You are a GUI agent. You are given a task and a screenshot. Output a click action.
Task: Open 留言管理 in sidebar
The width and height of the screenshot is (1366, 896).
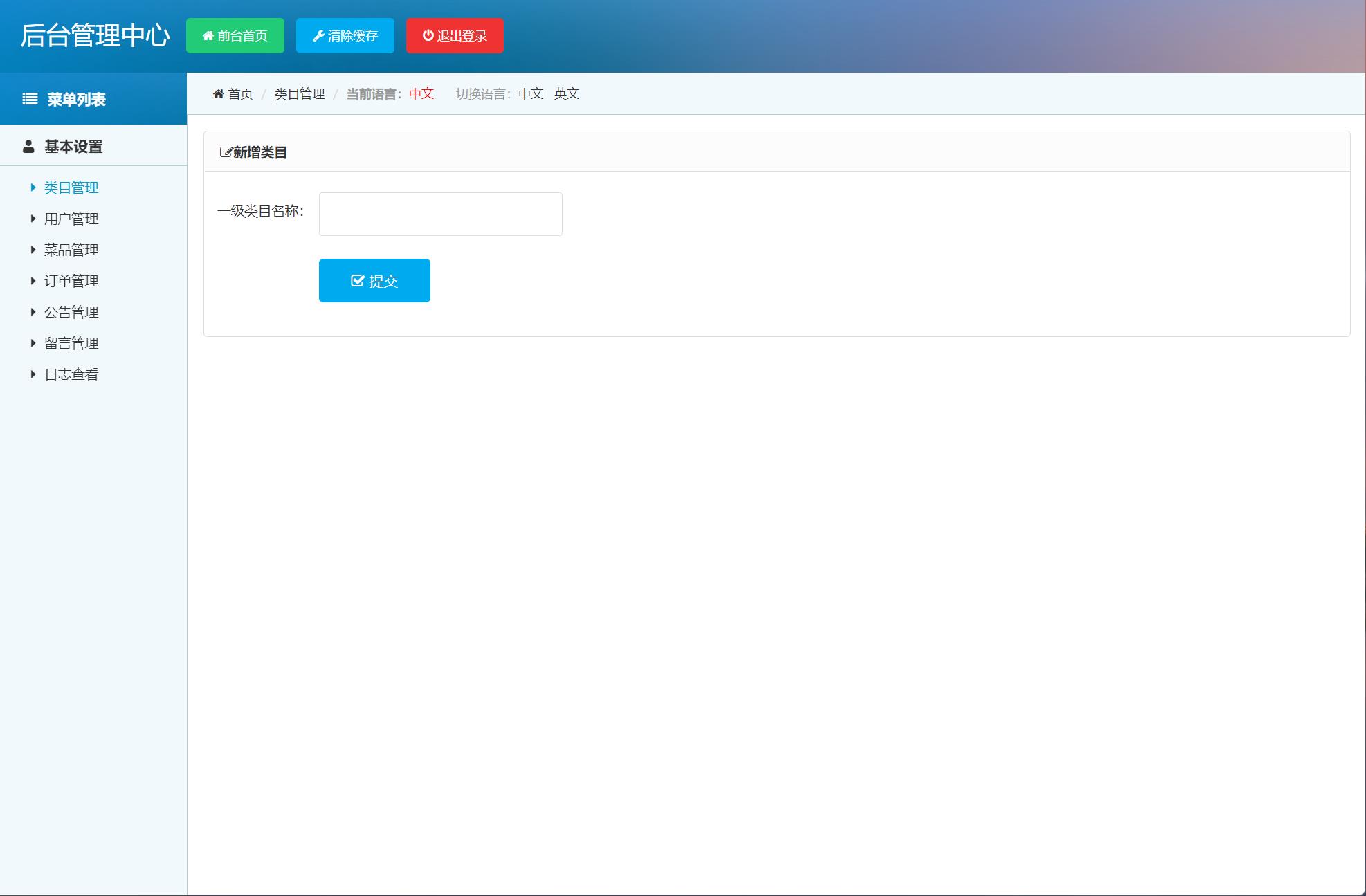71,343
